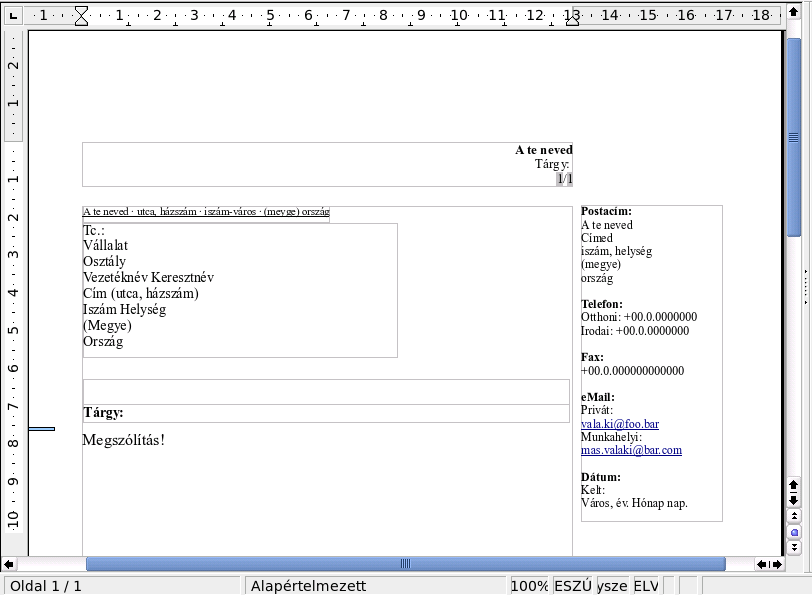Click the tab stop type selector button
The image size is (812, 595).
pos(13,16)
